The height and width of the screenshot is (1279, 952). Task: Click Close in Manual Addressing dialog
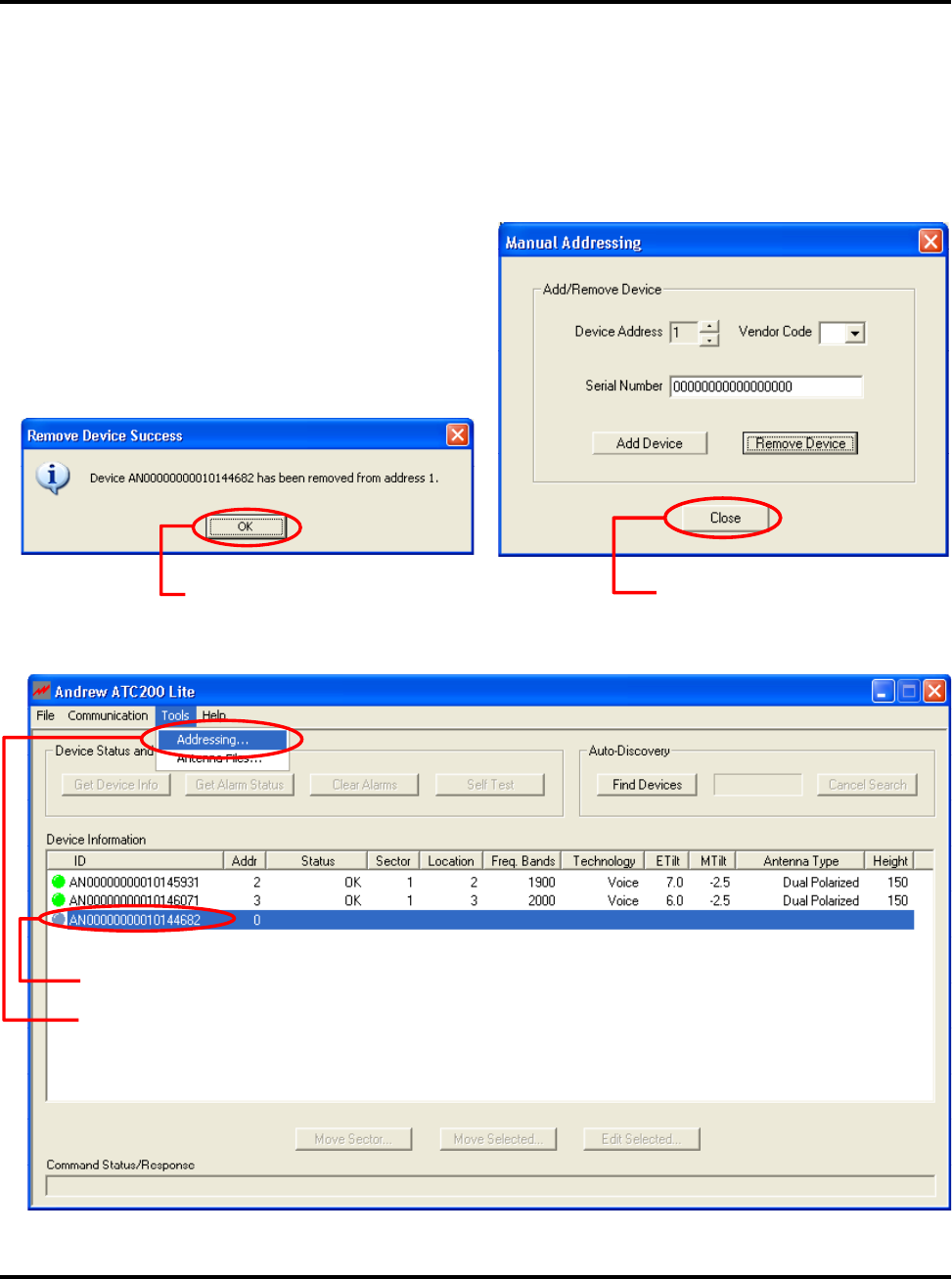[x=725, y=518]
